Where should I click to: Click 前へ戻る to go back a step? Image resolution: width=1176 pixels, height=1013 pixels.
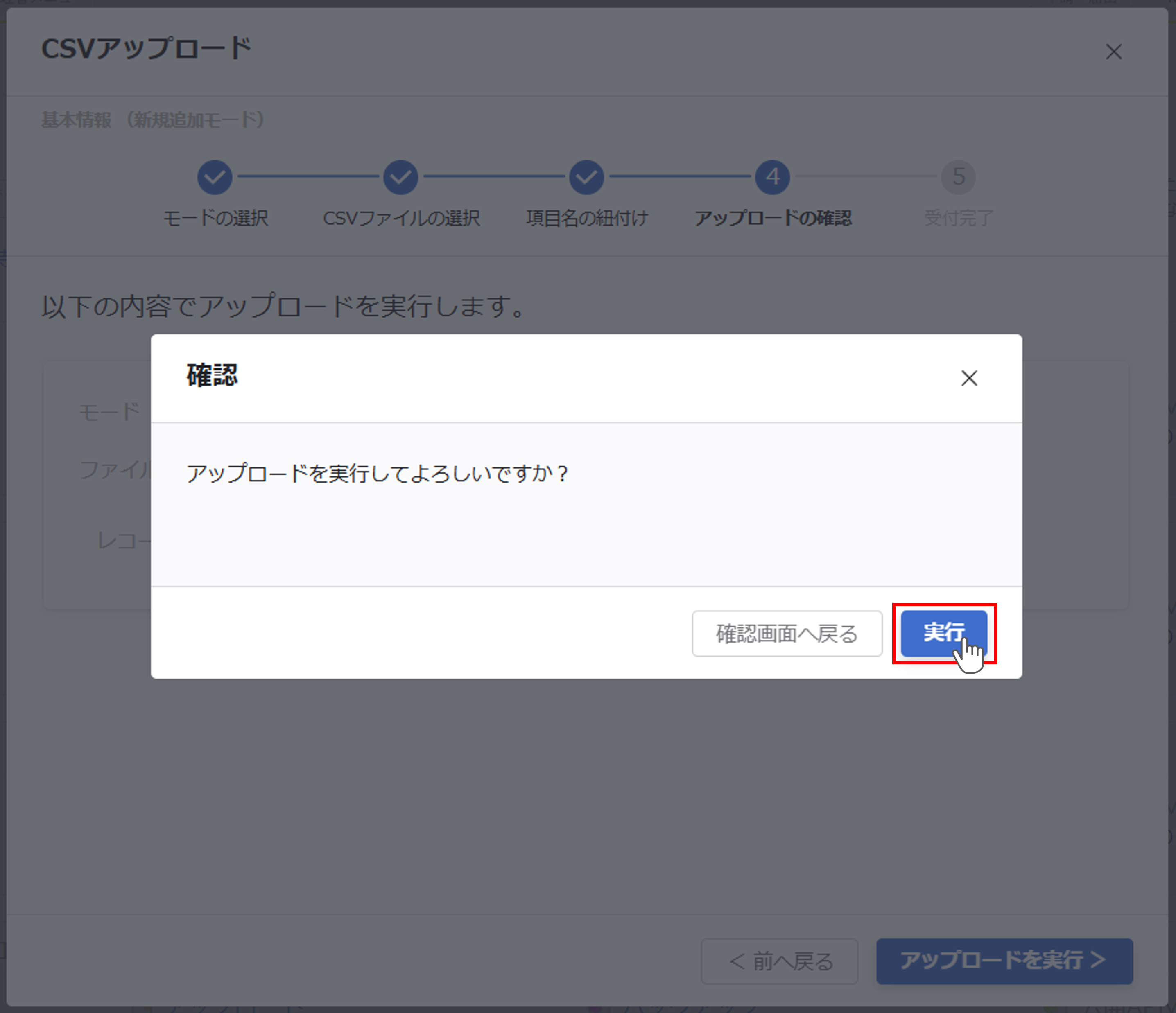coord(780,961)
